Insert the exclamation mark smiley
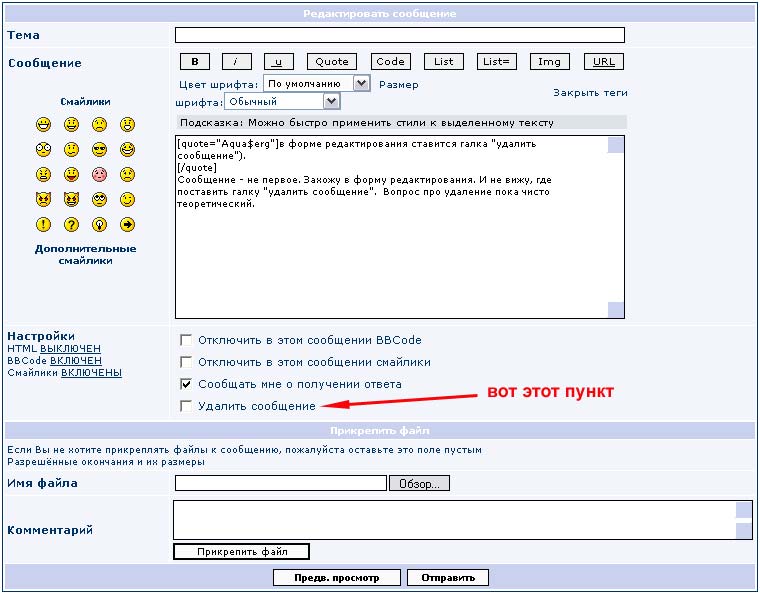760x595 pixels. pos(44,224)
